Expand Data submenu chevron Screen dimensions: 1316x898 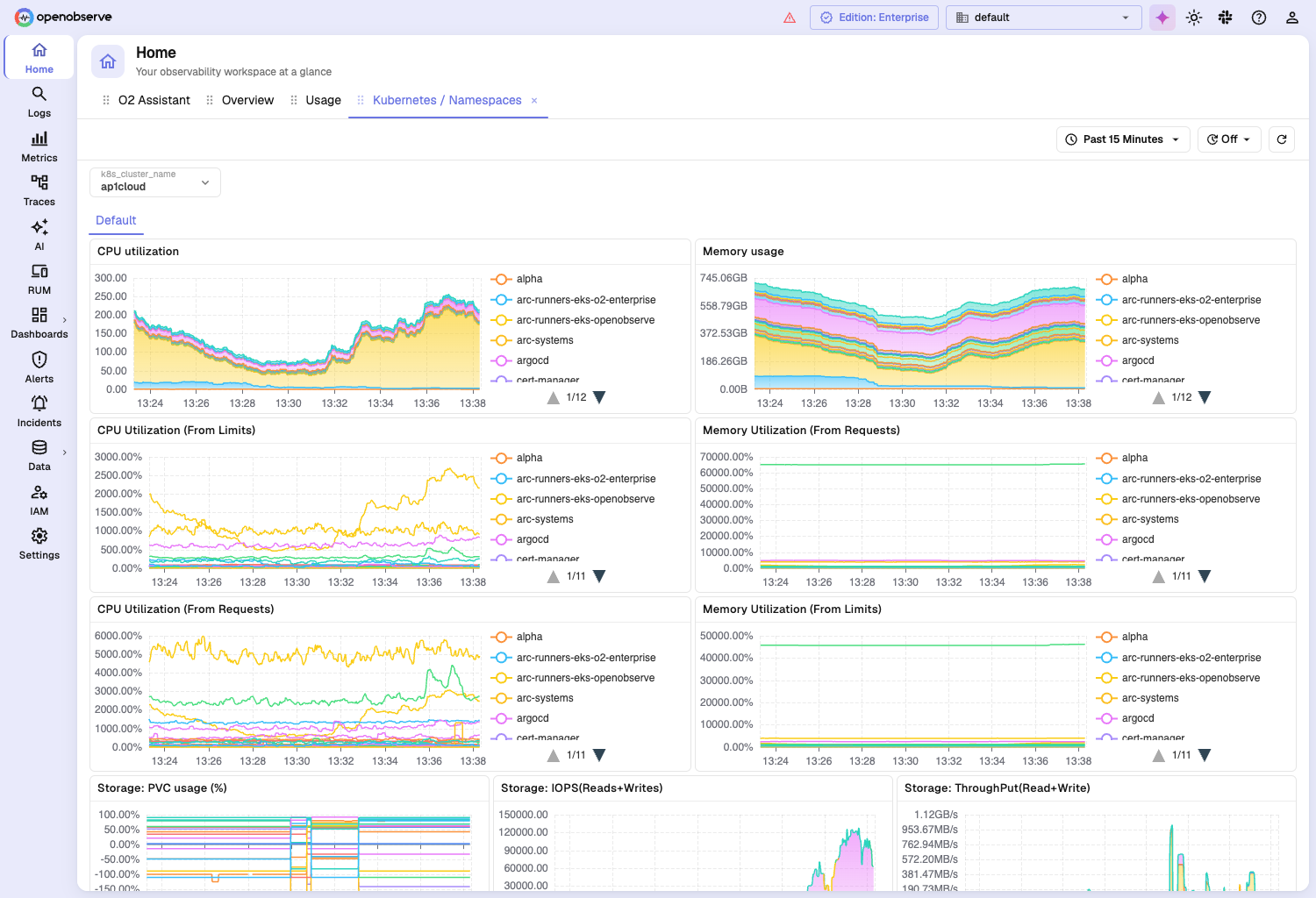click(x=65, y=453)
